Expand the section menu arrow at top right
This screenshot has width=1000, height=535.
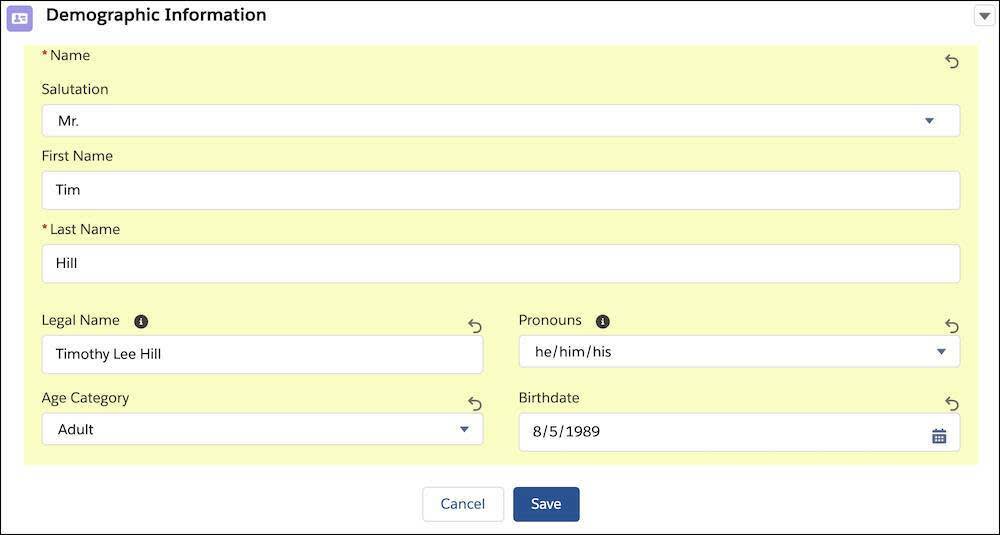coord(984,16)
